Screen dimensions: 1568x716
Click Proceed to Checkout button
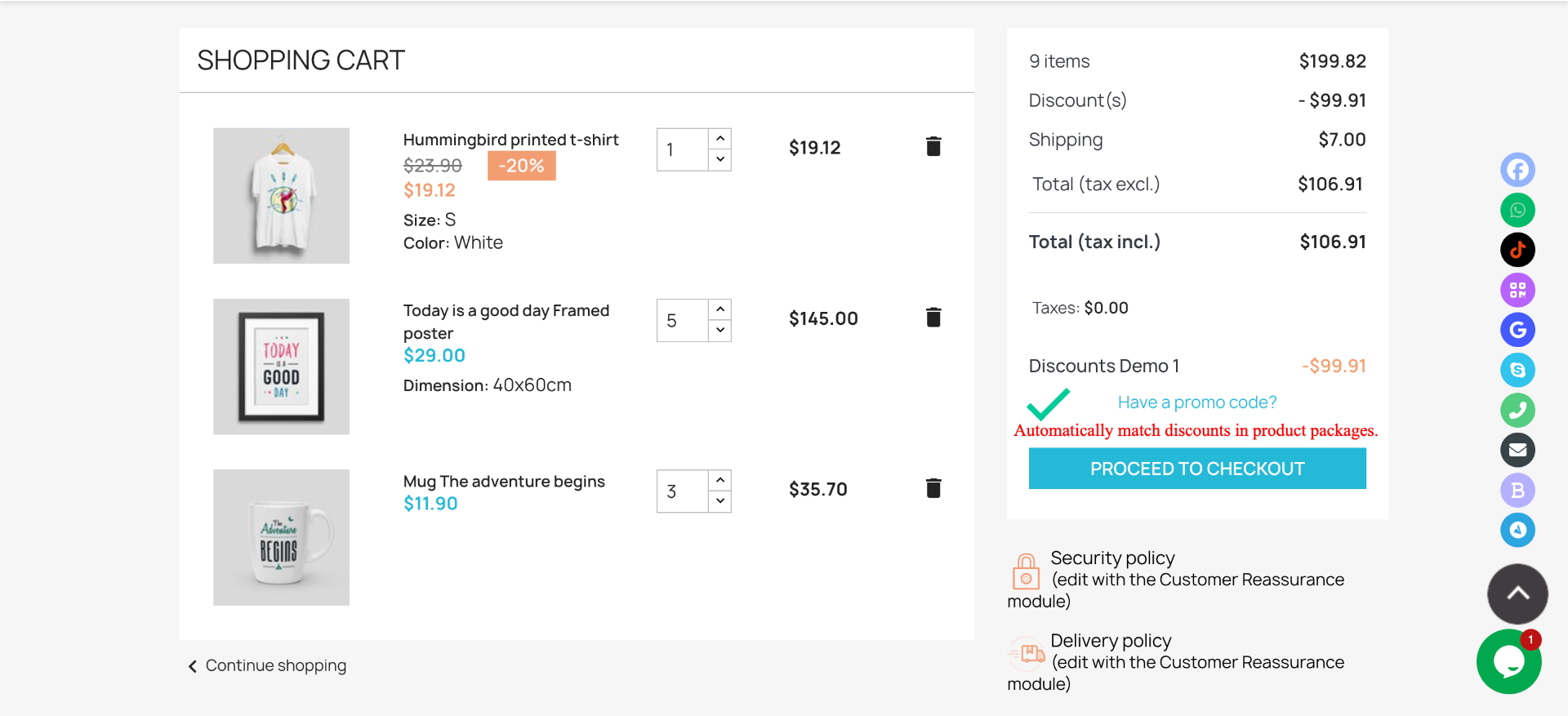(1196, 469)
